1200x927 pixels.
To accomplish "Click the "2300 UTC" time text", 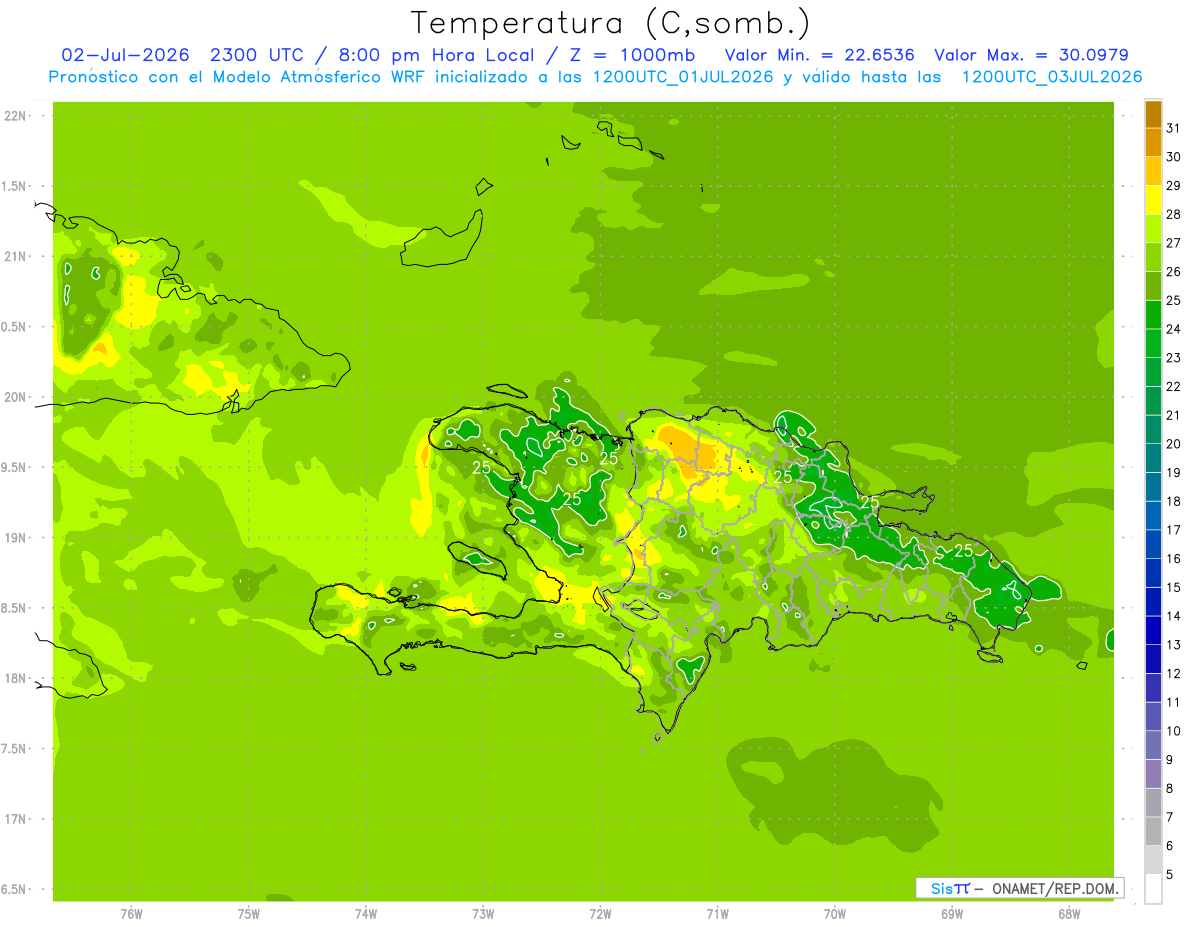I will point(256,55).
